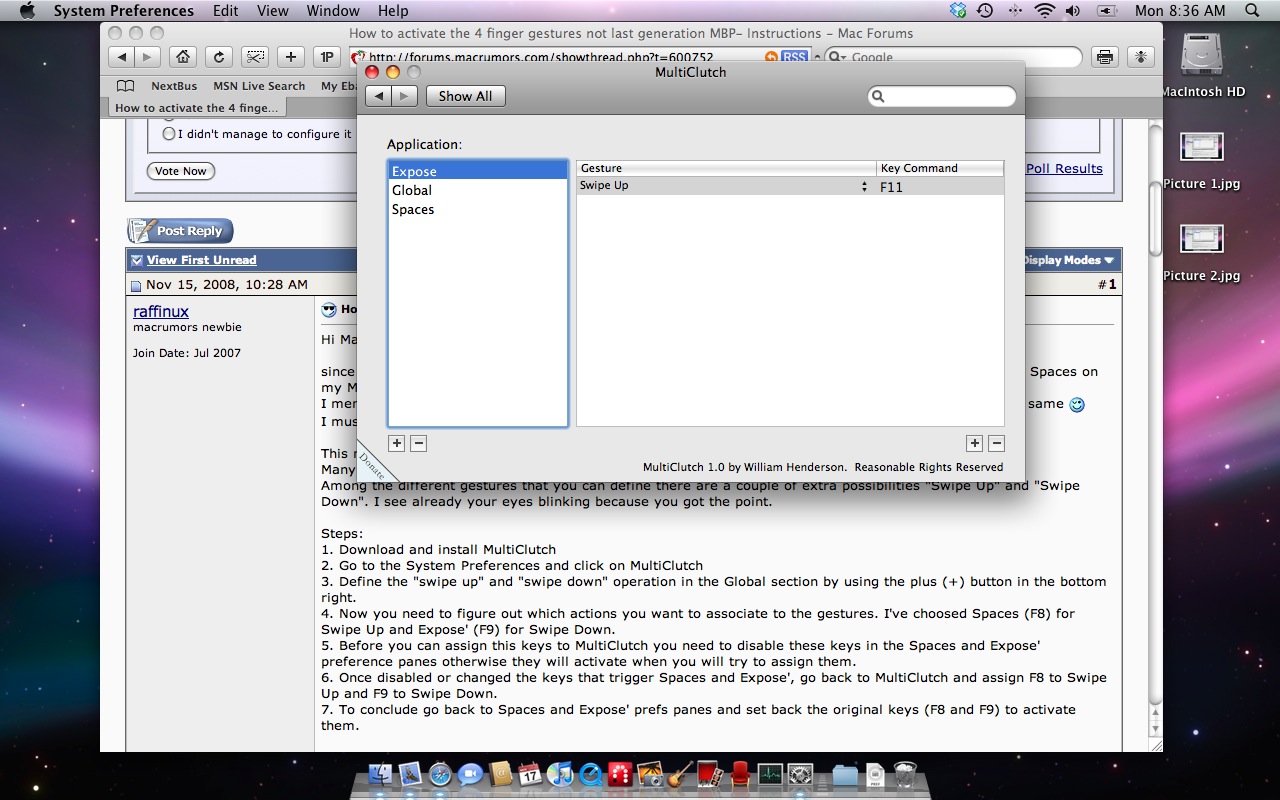
Task: Add bookmark with Safari plus button
Action: point(290,57)
